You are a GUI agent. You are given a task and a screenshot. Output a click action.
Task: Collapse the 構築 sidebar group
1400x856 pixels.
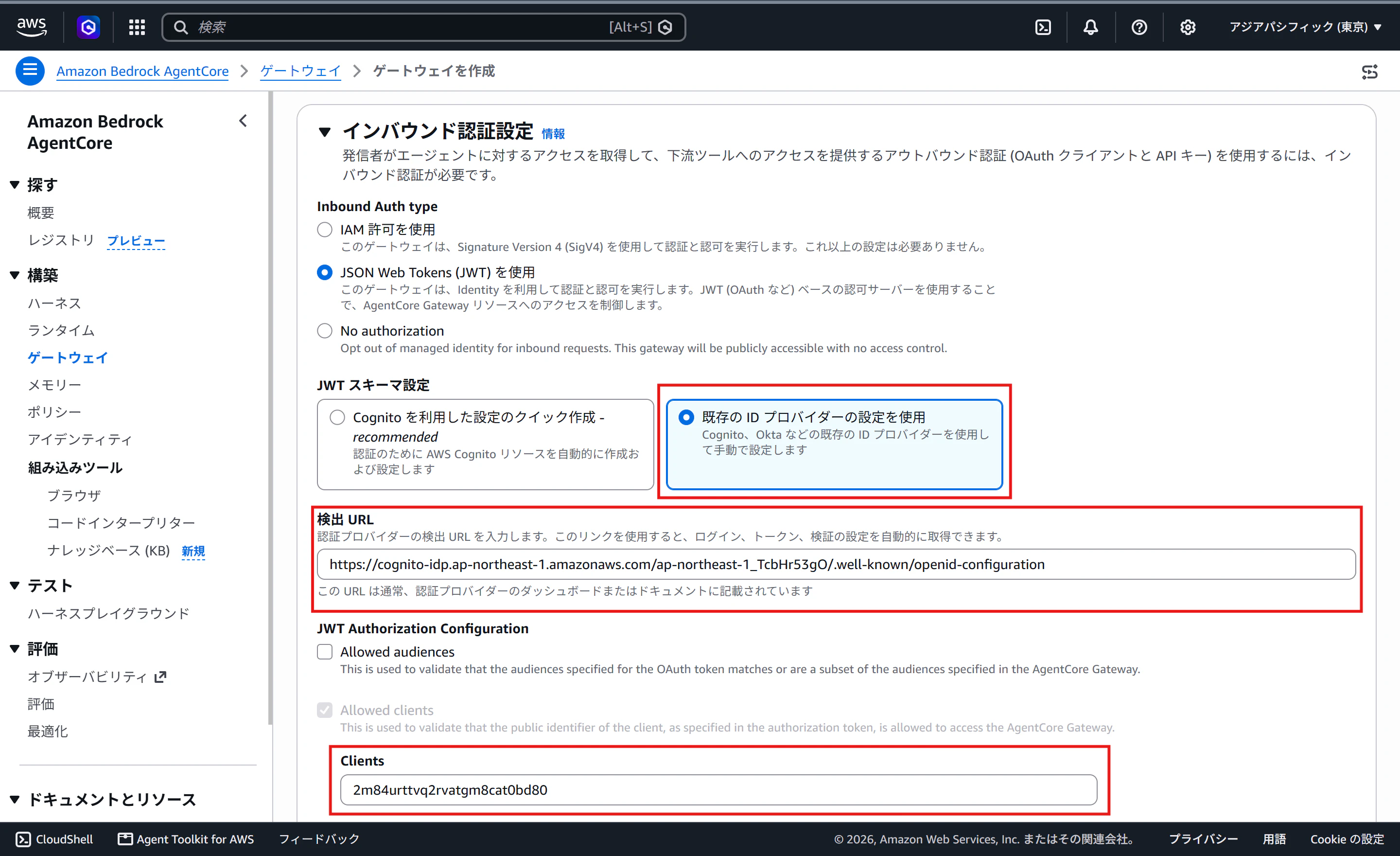[x=15, y=275]
